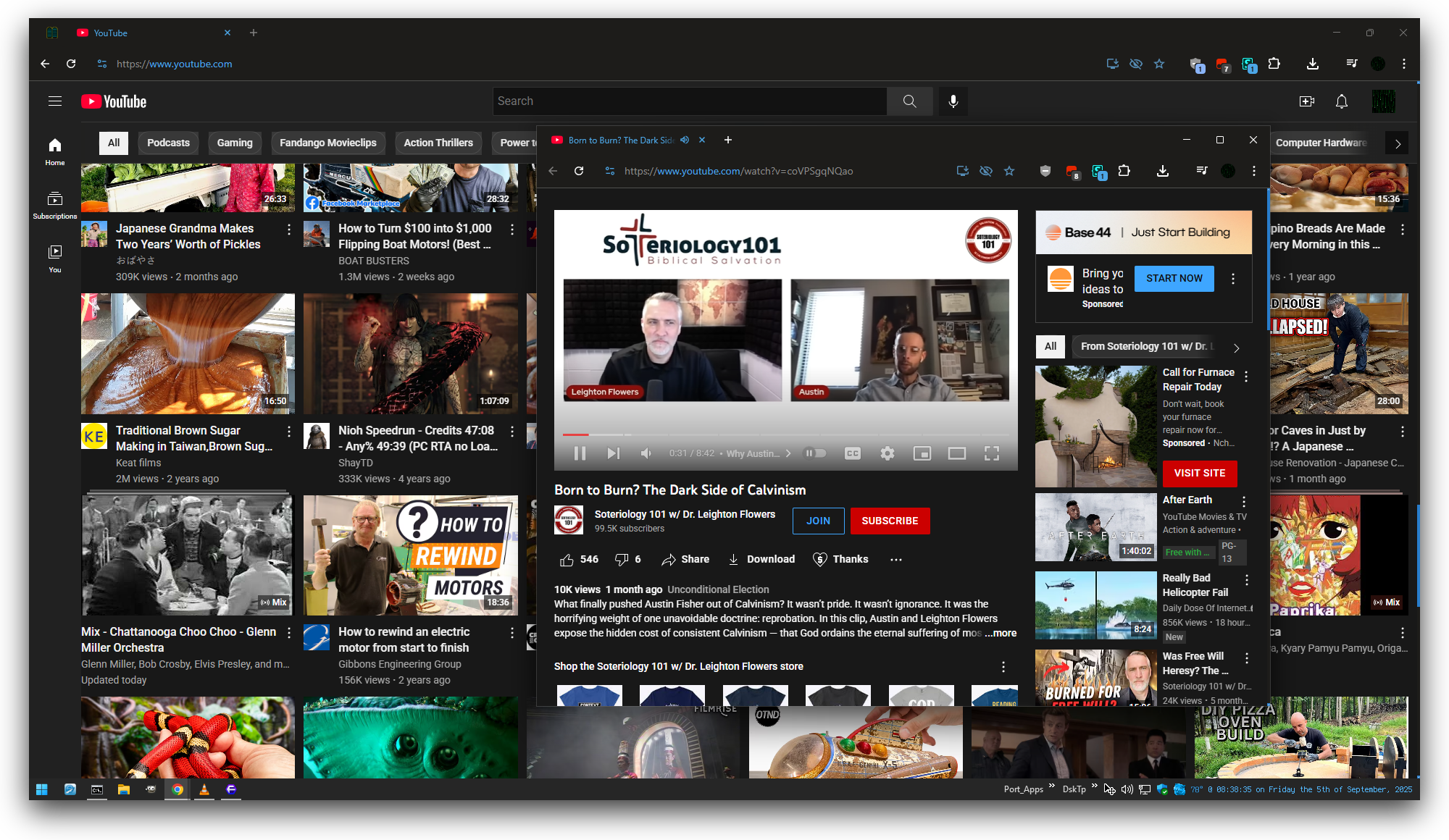Click the Download video button
The image size is (1449, 840).
coord(761,559)
